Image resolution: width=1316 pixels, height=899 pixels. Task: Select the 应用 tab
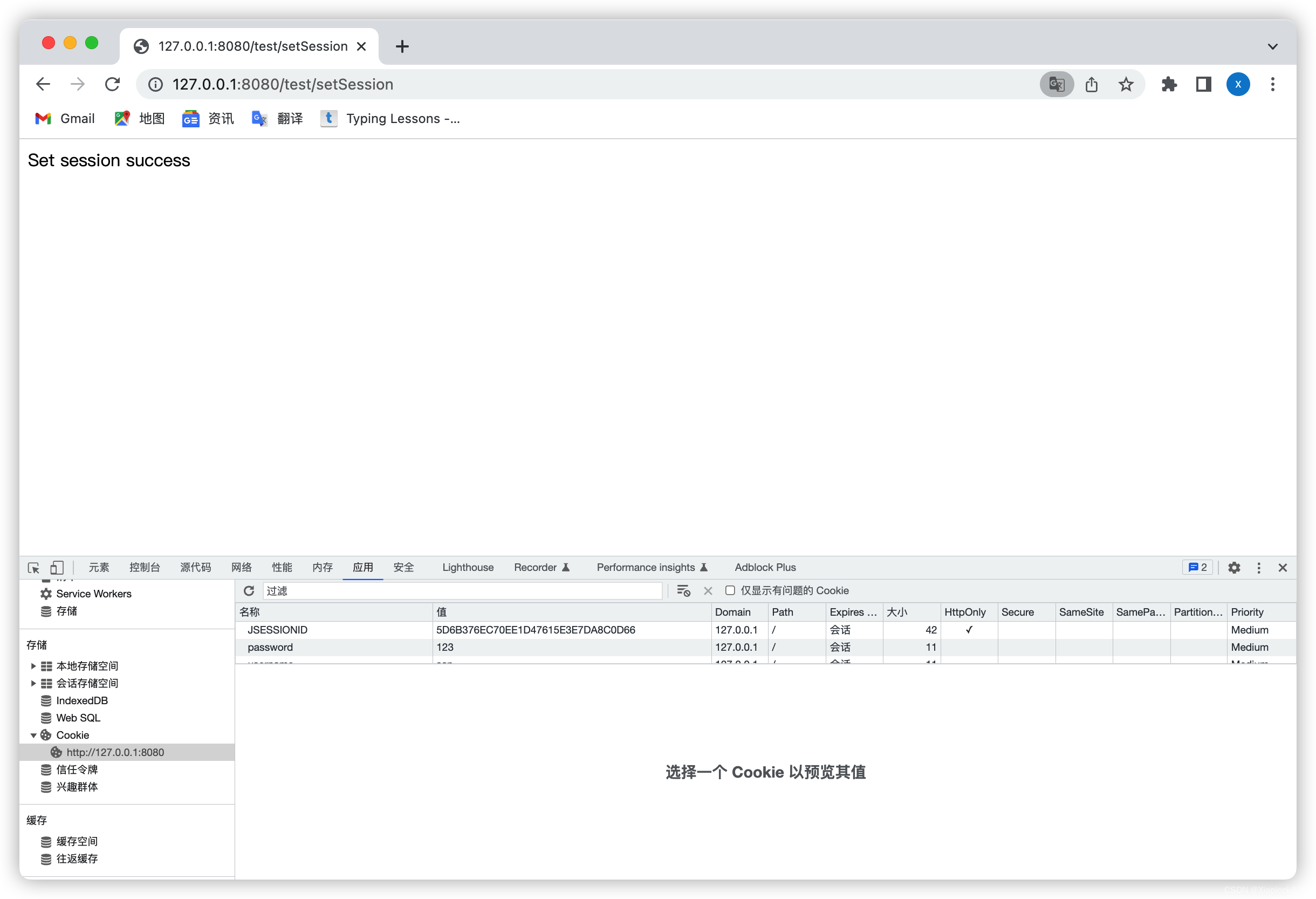(x=363, y=568)
